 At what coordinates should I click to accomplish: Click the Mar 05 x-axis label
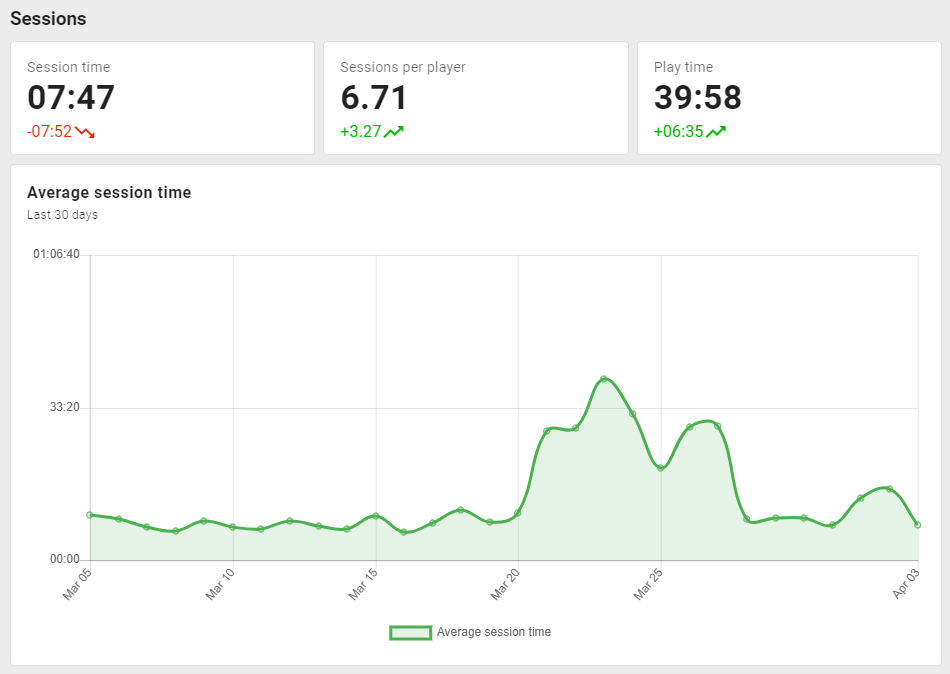(x=77, y=584)
